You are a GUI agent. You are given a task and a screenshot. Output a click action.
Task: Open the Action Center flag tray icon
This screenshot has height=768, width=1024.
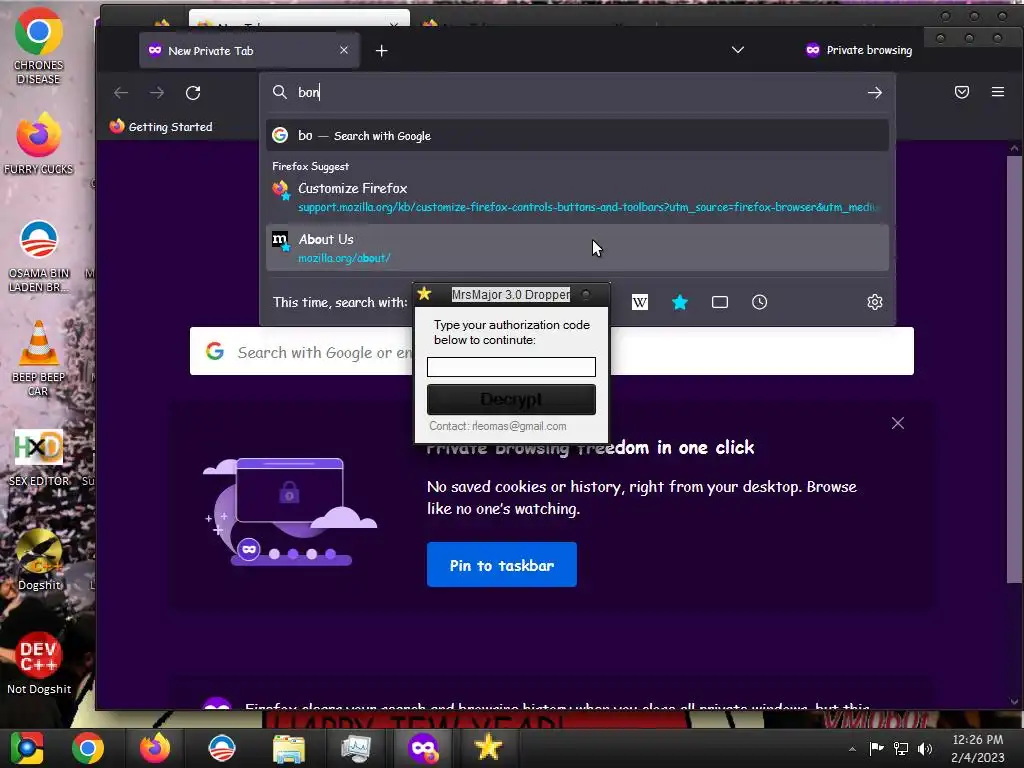pos(876,748)
